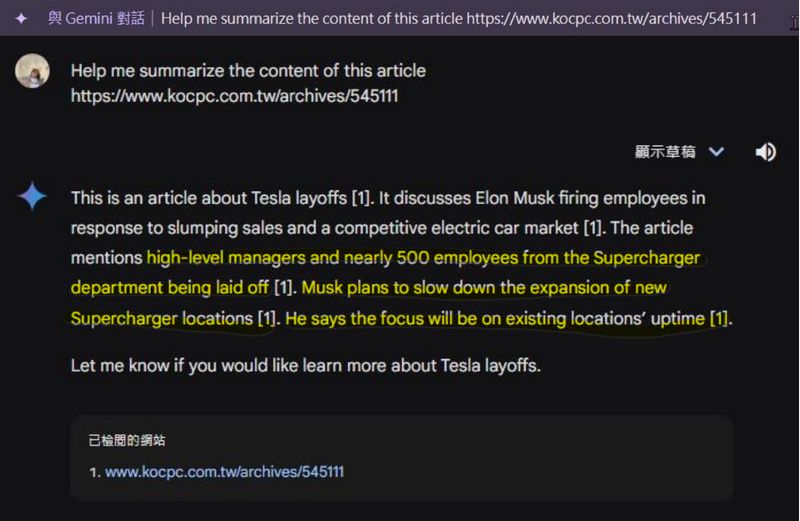Open citation [1] after "electric car market"
The height and width of the screenshot is (521, 800).
click(594, 228)
